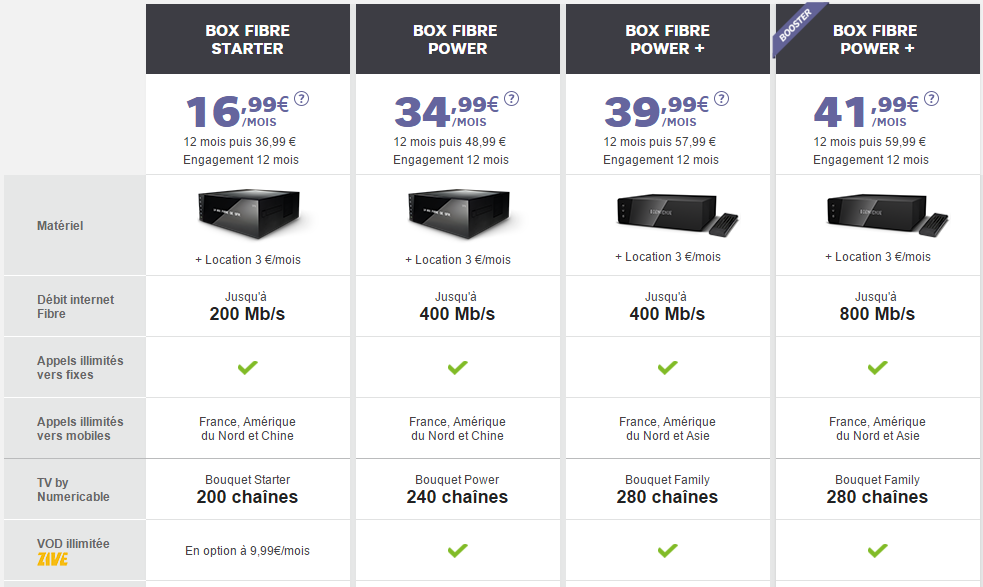Toggle the VOD checkmark in the last Power + column
Image resolution: width=983 pixels, height=587 pixels.
pos(877,550)
